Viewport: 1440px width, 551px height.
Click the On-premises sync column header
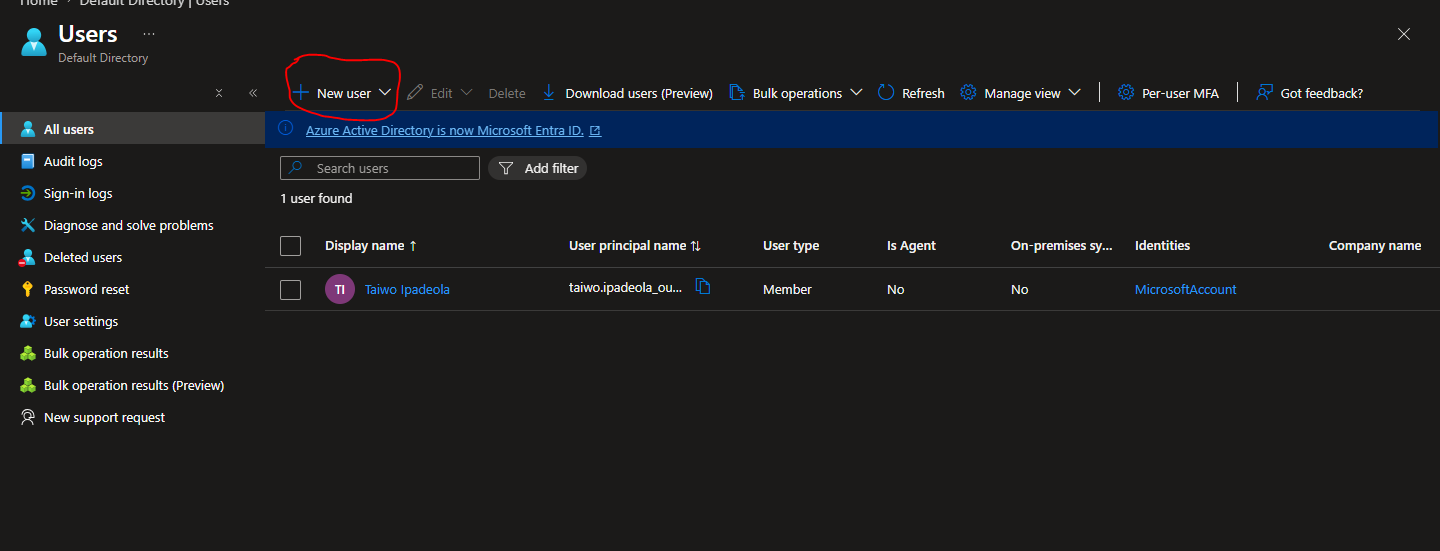[1061, 245]
